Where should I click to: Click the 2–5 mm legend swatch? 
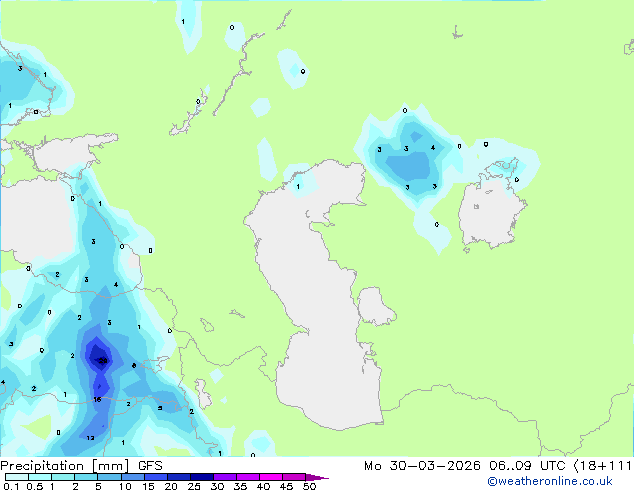click(x=86, y=477)
